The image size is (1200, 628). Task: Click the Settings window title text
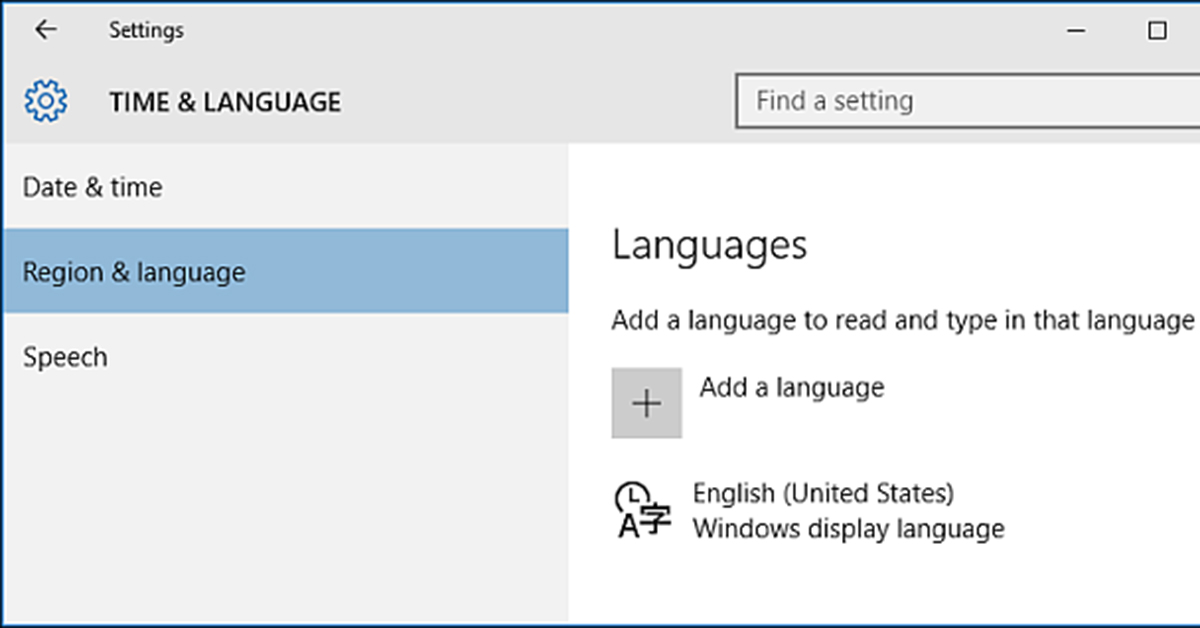[146, 31]
